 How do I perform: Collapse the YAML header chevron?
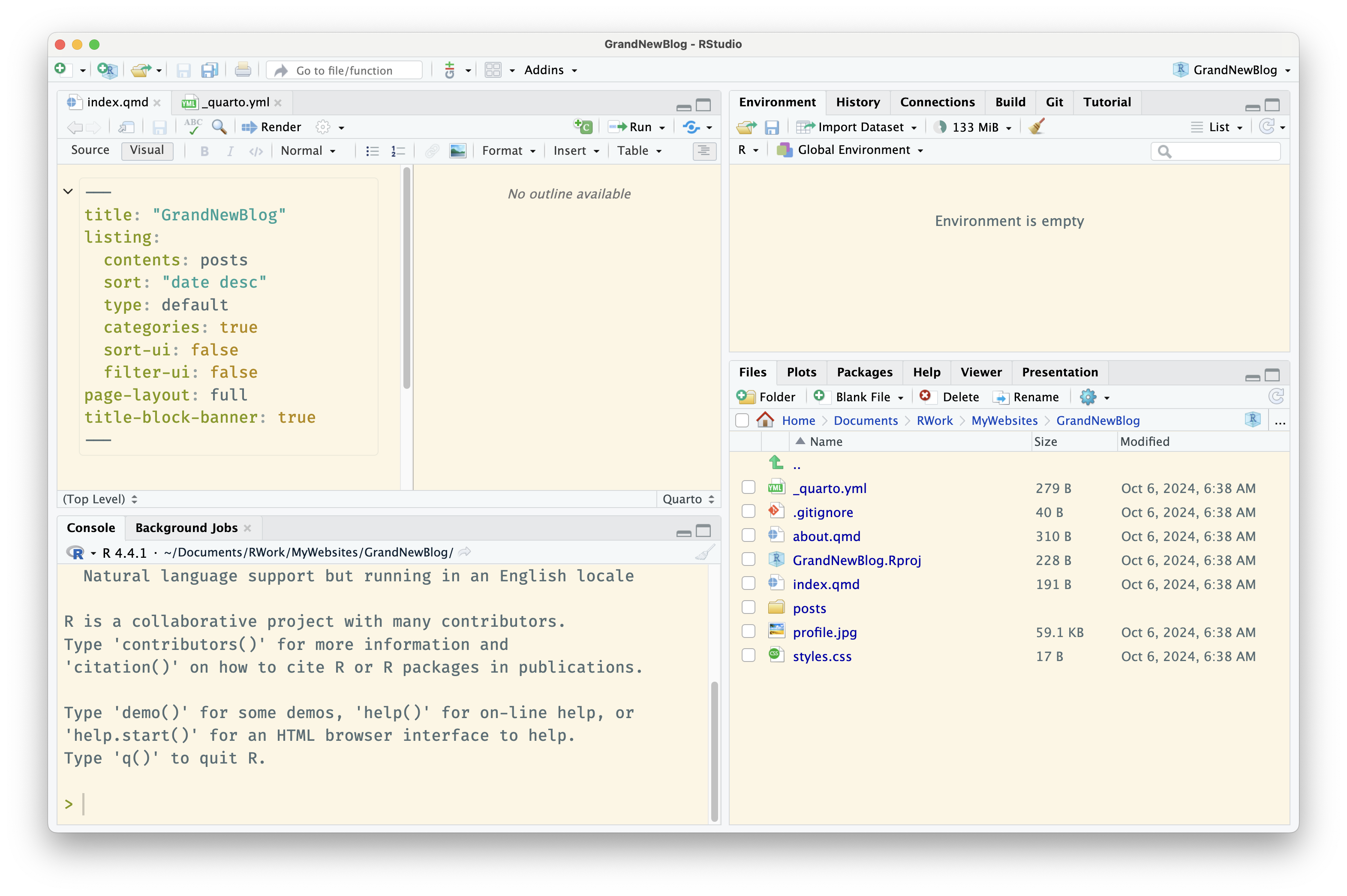pos(68,192)
